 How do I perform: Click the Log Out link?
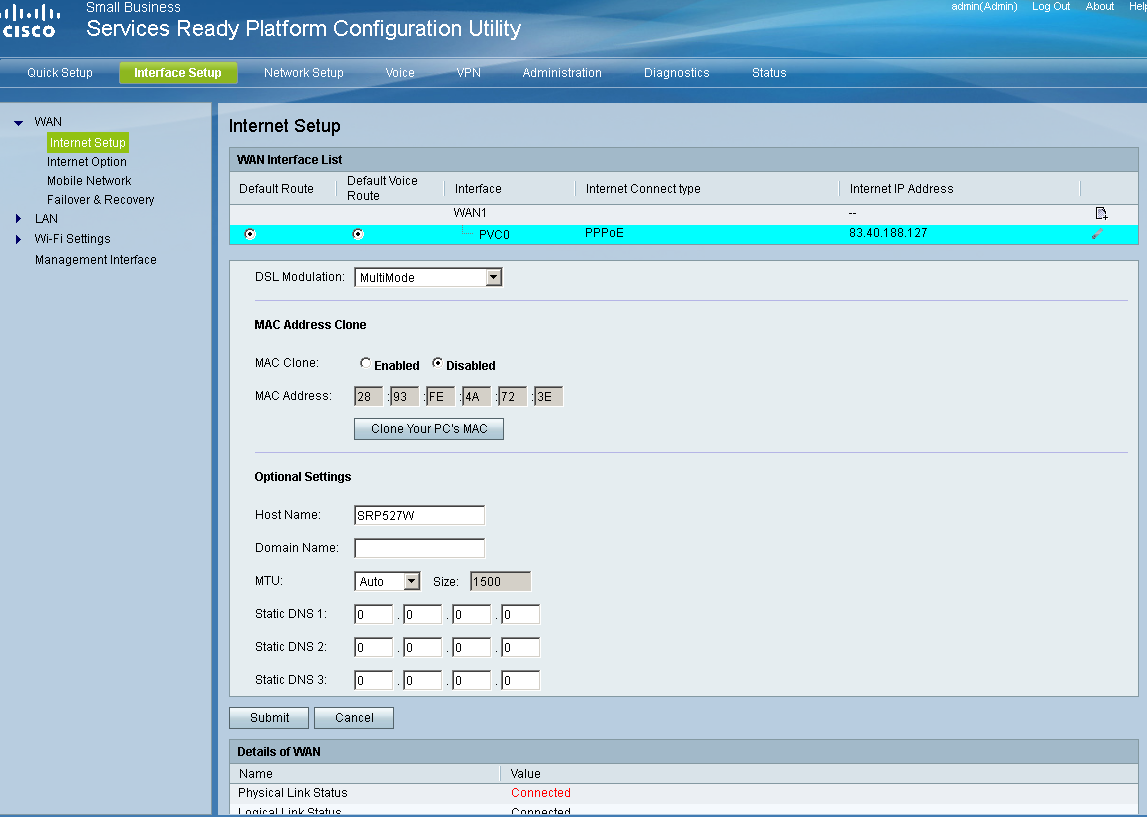1050,6
